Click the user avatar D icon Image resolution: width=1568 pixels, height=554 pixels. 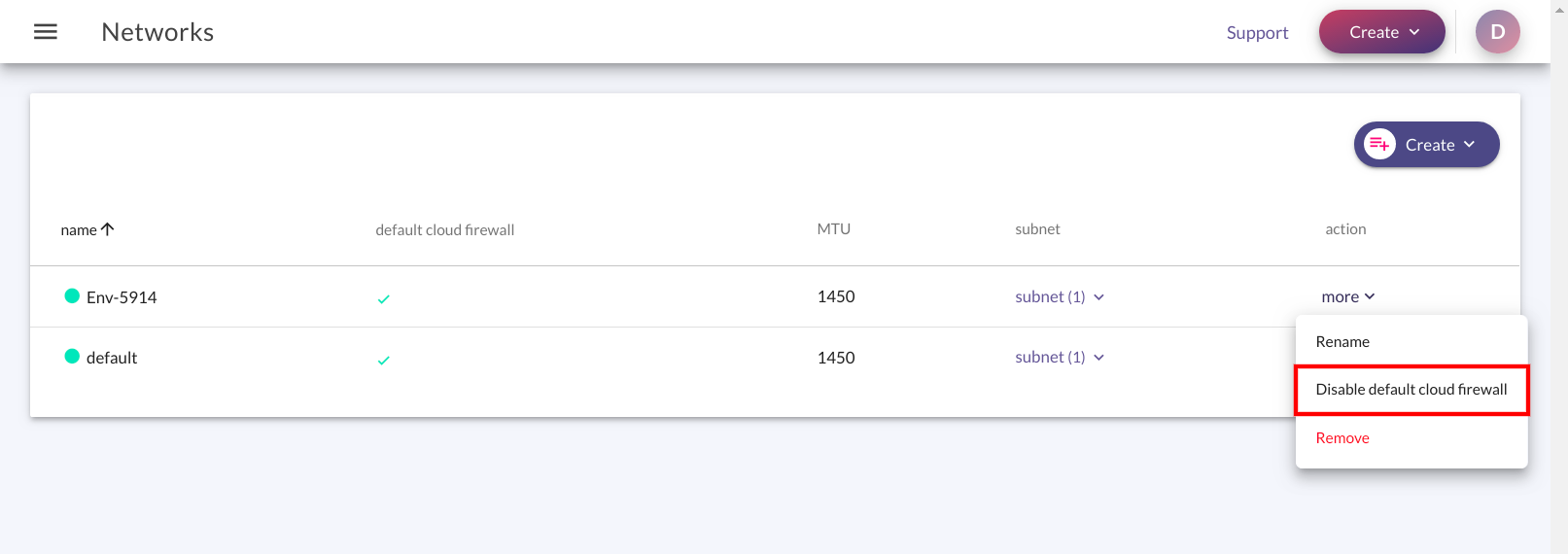click(1497, 32)
